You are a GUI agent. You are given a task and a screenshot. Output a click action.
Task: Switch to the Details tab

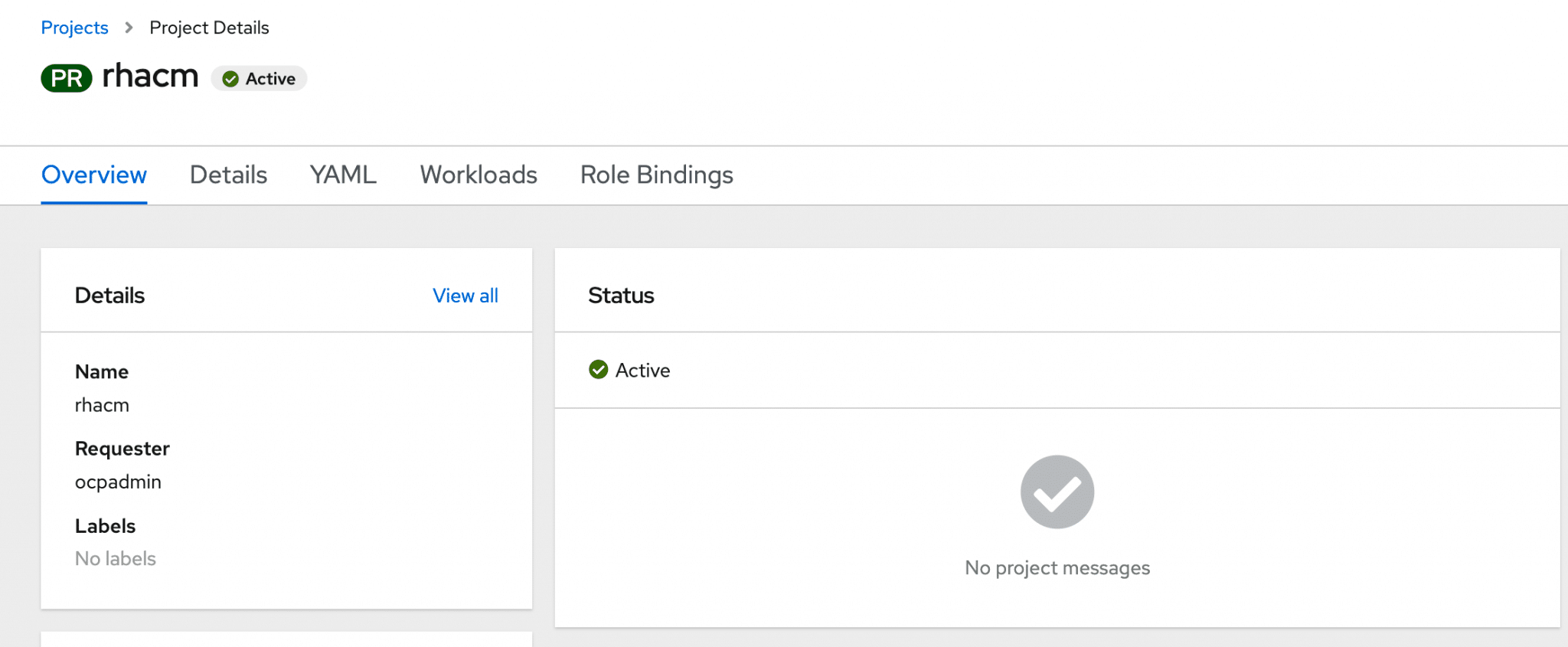pyautogui.click(x=227, y=175)
